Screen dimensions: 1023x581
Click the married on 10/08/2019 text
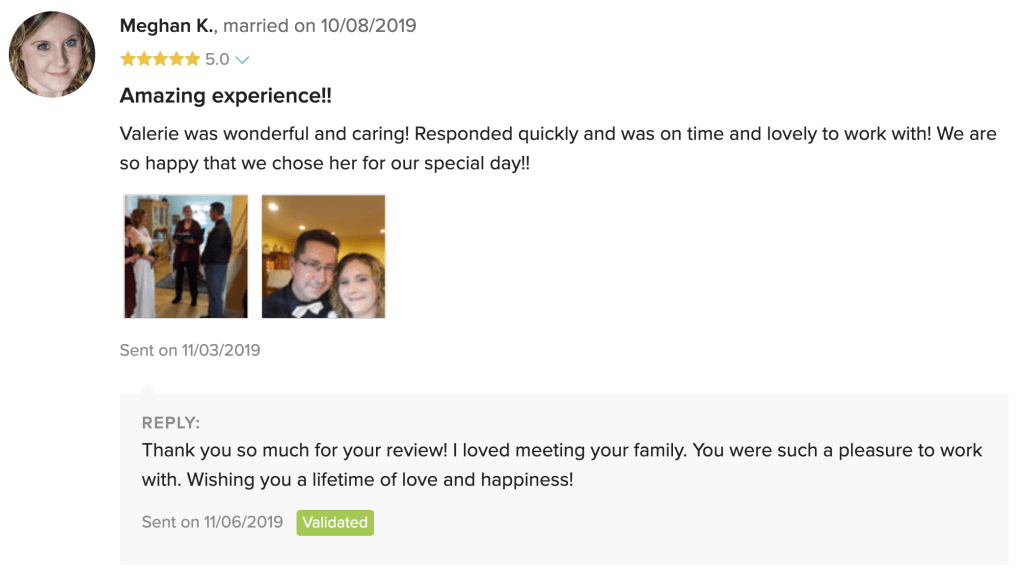coord(320,26)
